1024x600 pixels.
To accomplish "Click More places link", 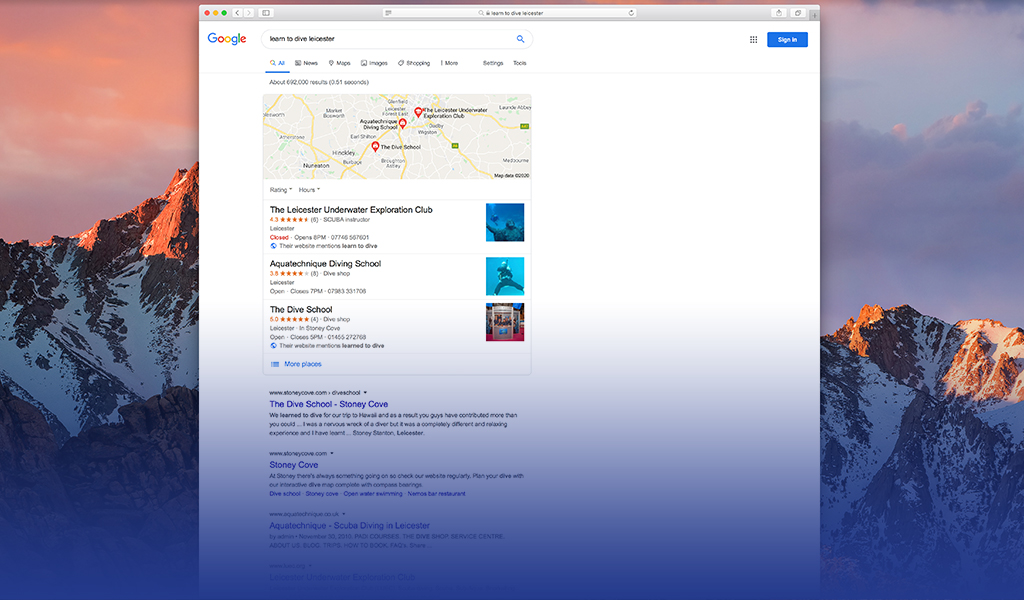I will pos(303,364).
